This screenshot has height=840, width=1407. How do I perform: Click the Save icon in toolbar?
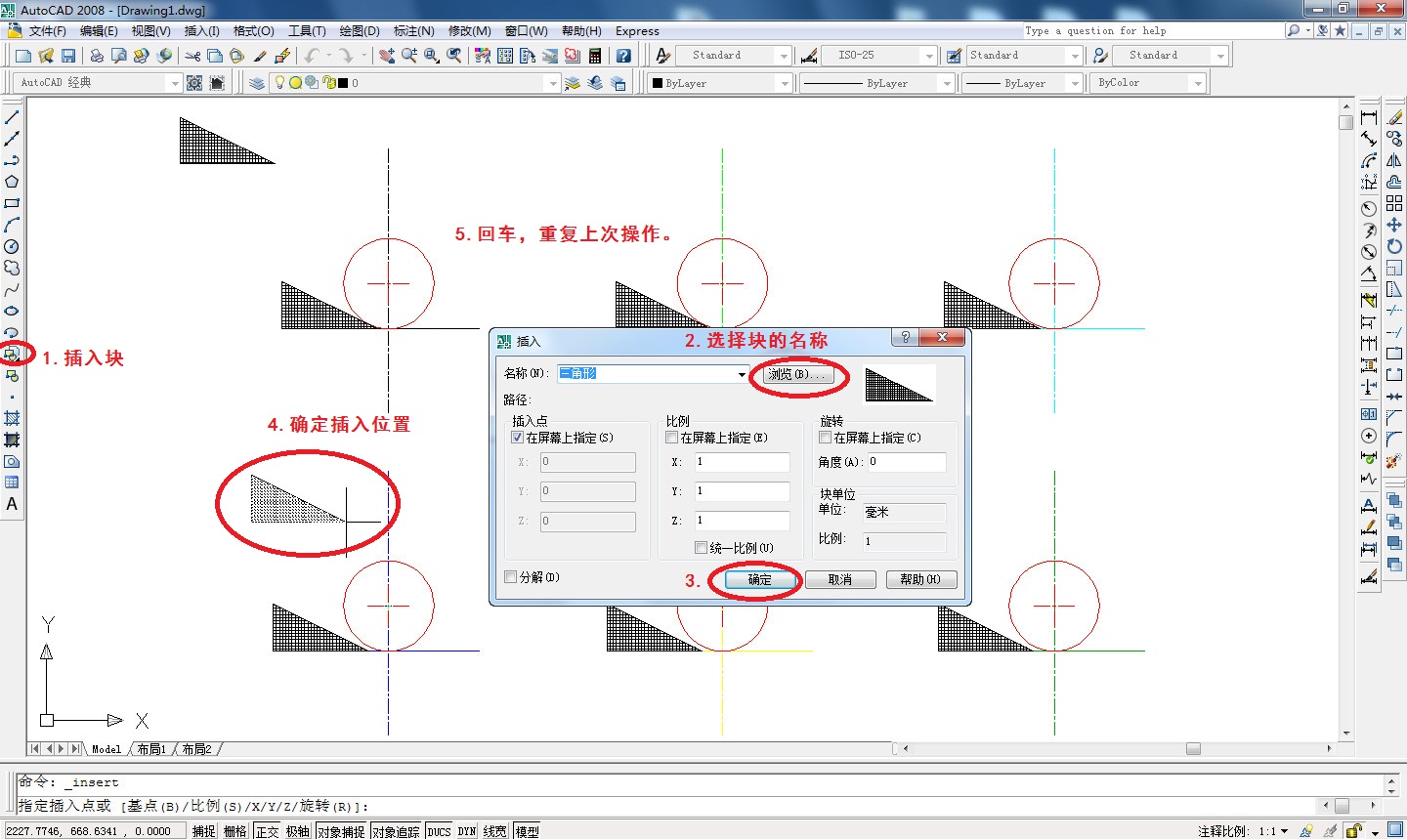tap(68, 56)
